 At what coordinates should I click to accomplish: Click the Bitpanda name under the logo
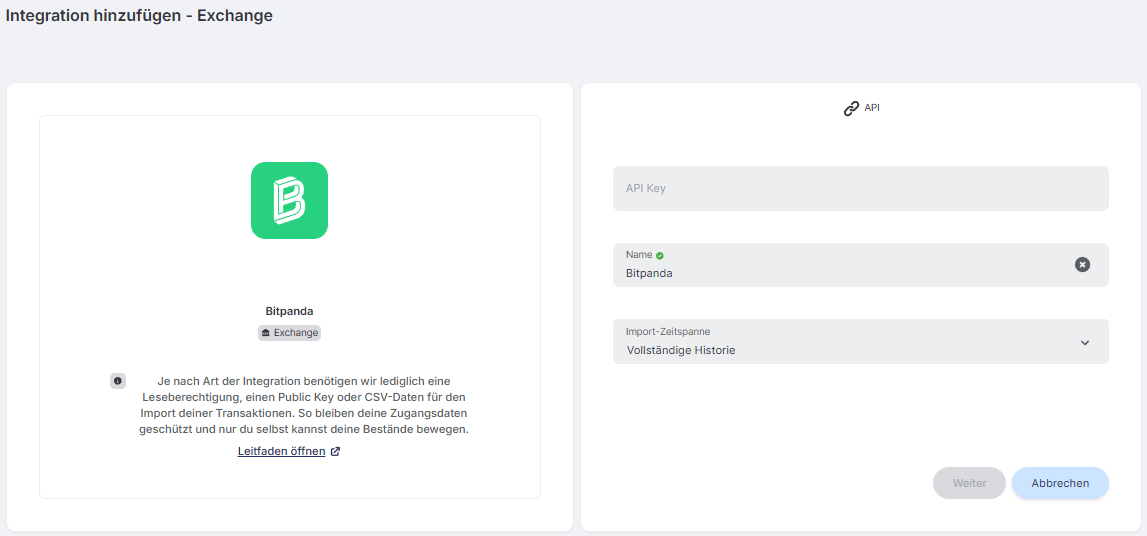coord(290,311)
